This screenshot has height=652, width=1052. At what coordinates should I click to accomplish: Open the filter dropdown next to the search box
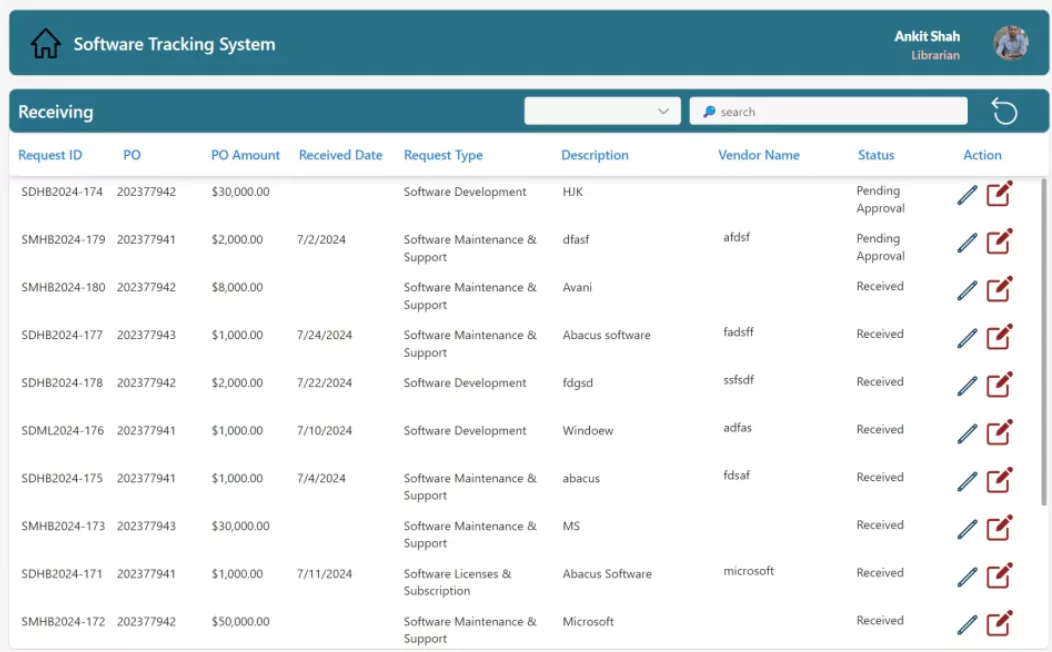pos(601,111)
